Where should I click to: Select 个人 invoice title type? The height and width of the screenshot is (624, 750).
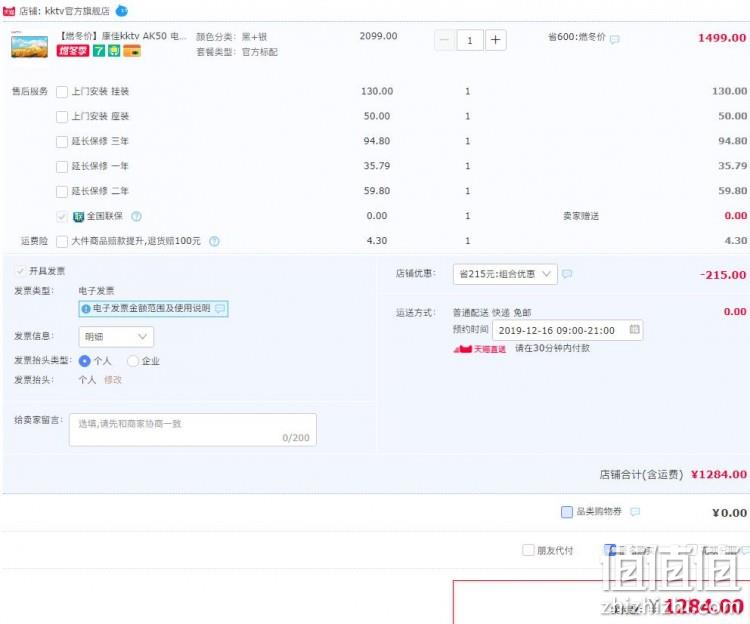(x=85, y=361)
